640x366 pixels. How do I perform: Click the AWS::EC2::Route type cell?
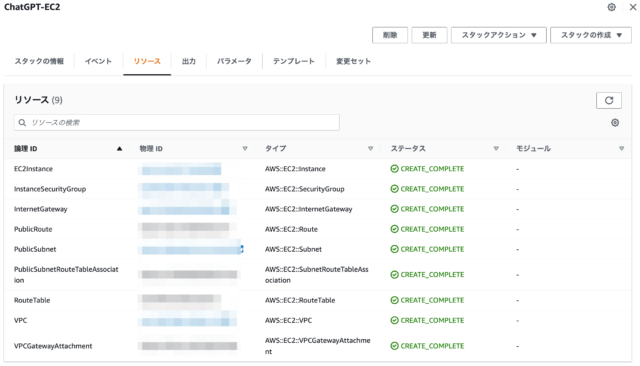click(x=291, y=229)
